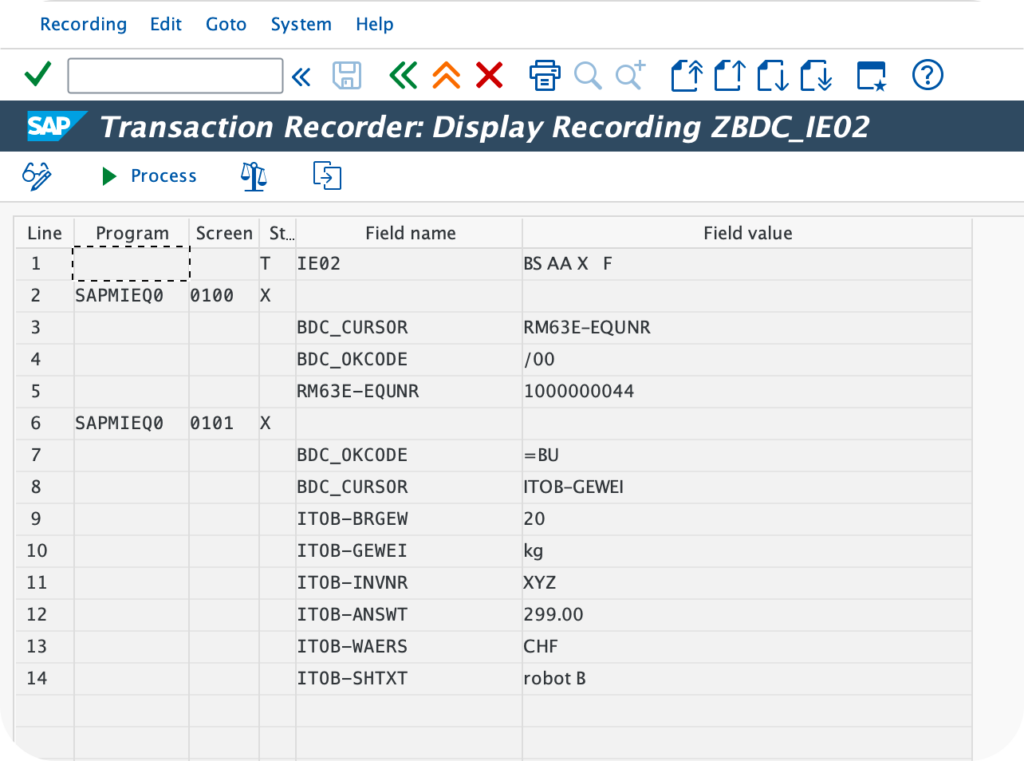Screen dimensions: 1024x761
Task: Click the SAP logo
Action: (x=55, y=125)
